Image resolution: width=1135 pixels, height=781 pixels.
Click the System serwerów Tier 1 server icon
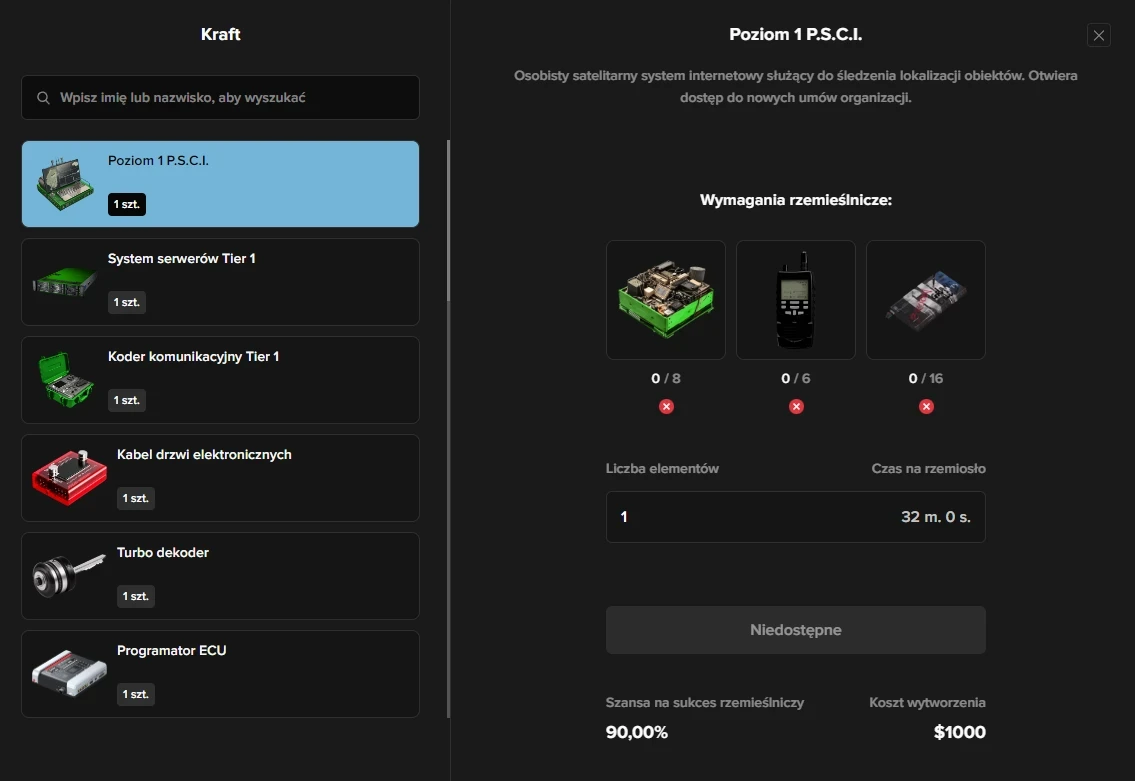pos(65,282)
